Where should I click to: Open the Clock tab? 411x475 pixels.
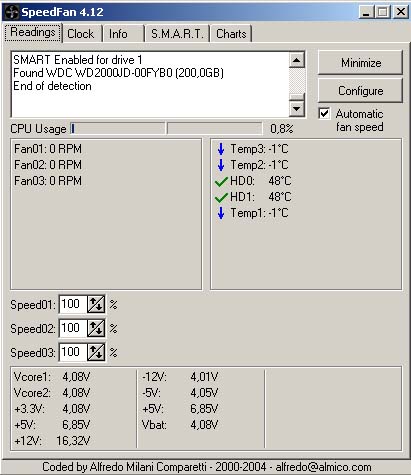82,34
